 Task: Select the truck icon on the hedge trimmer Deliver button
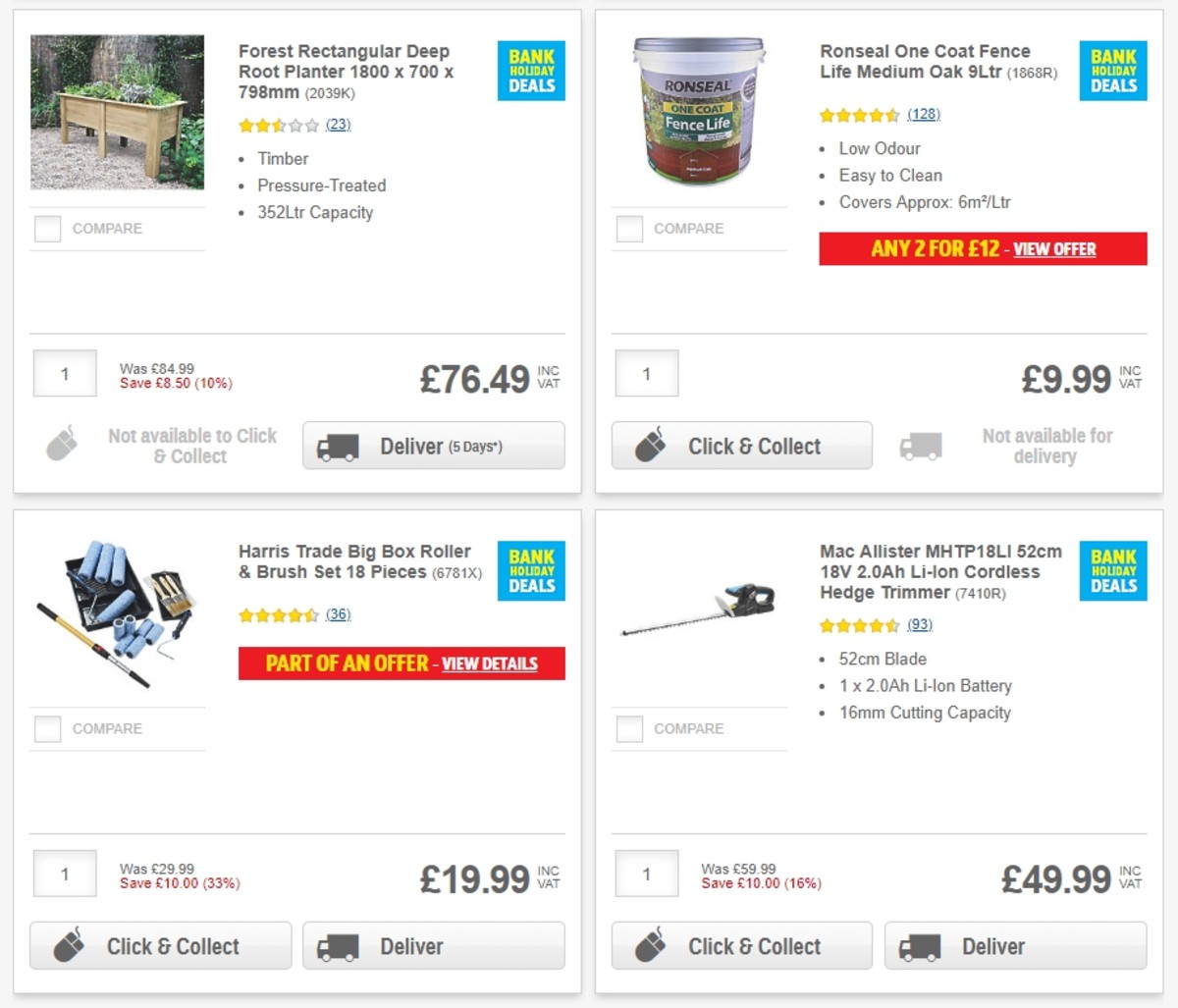click(920, 945)
